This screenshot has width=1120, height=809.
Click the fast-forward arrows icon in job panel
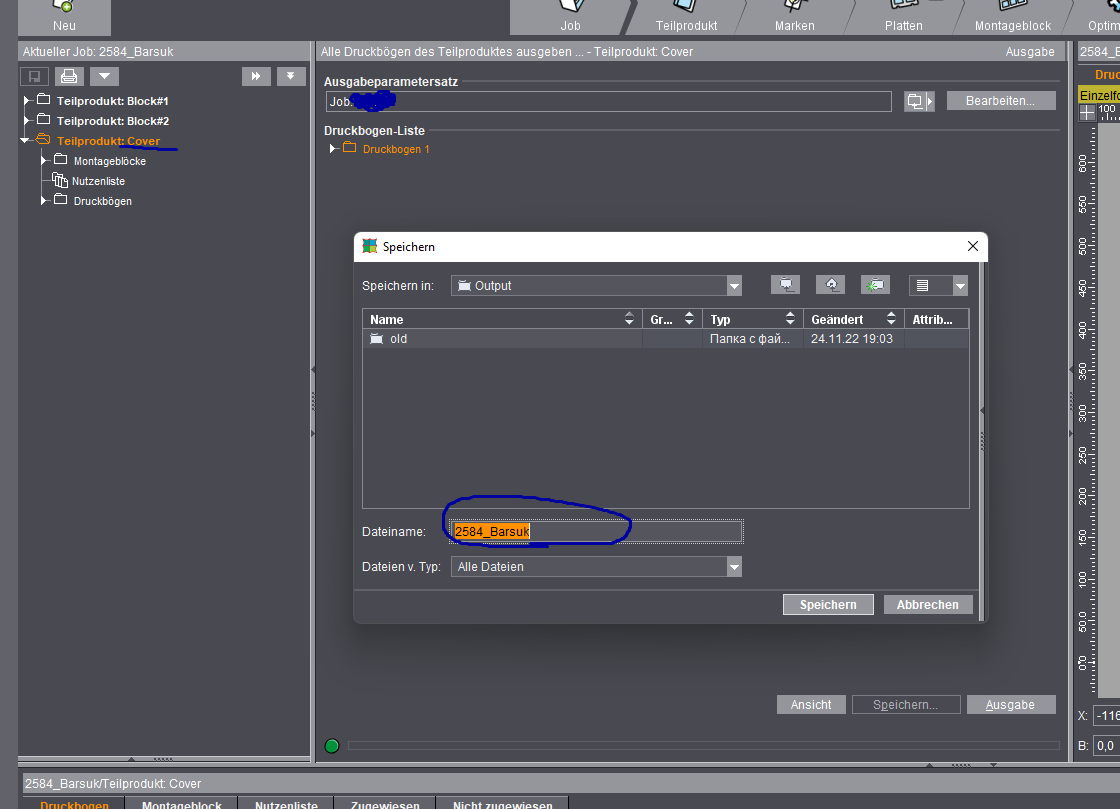258,76
